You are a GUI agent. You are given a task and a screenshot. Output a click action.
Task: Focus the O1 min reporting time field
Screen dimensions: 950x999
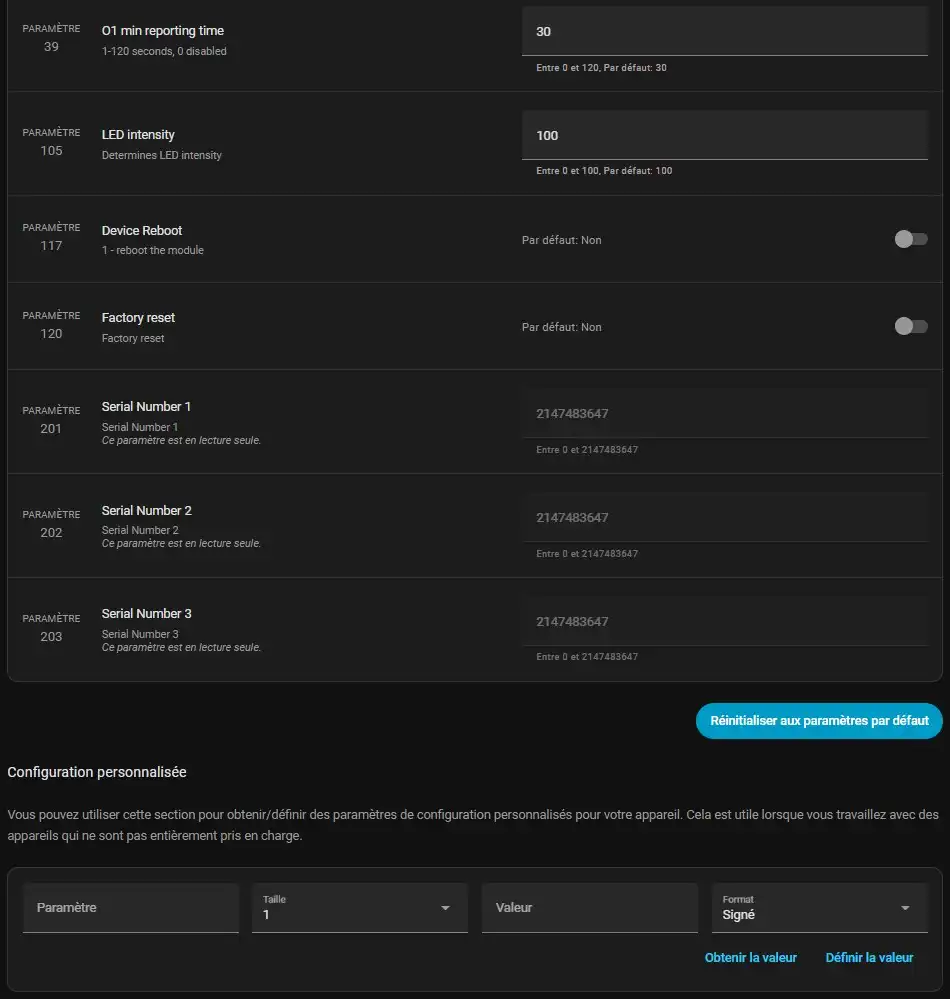pos(724,32)
